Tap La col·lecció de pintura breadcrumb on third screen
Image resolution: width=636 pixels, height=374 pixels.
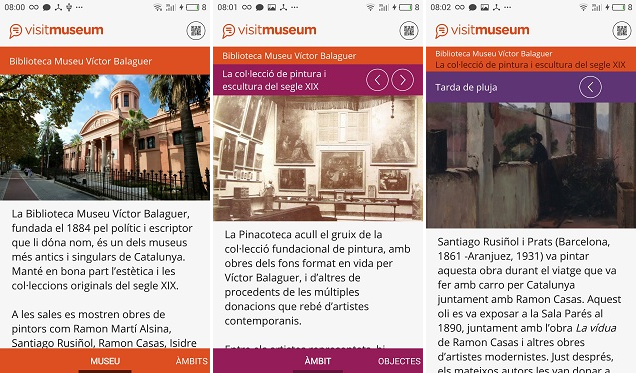[x=530, y=65]
